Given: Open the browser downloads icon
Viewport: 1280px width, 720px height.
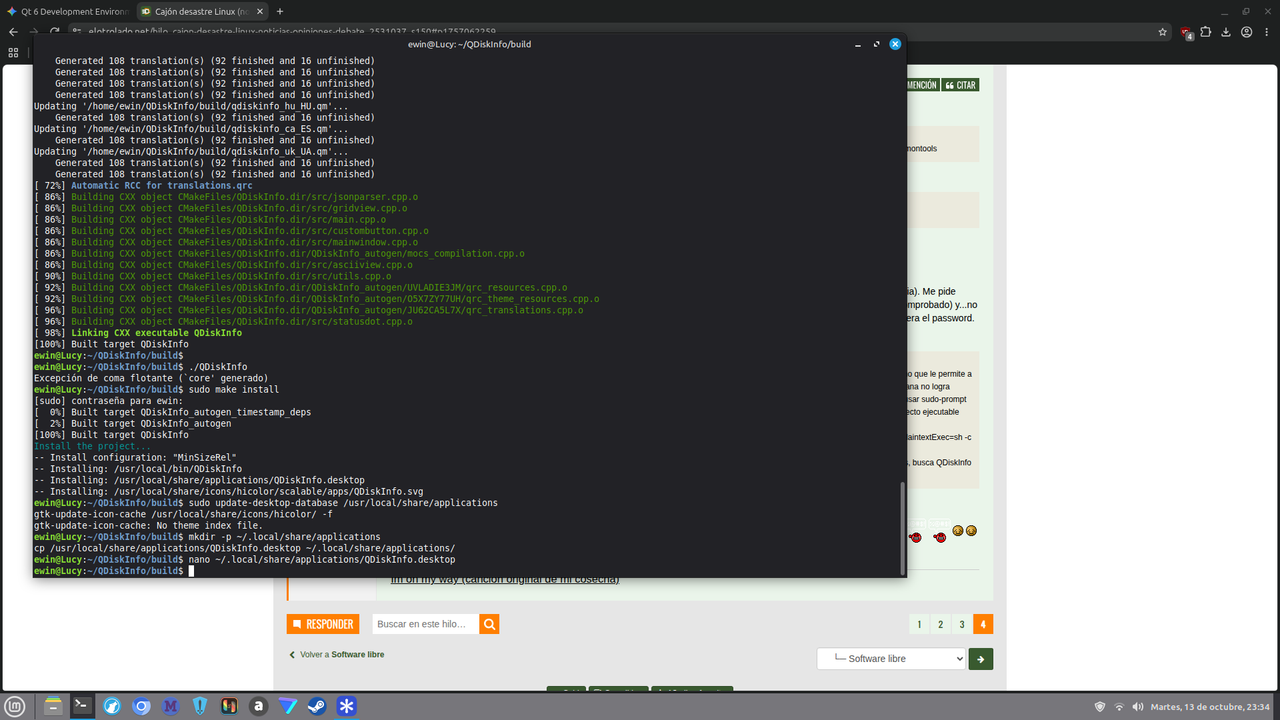Looking at the screenshot, I should pyautogui.click(x=1227, y=32).
